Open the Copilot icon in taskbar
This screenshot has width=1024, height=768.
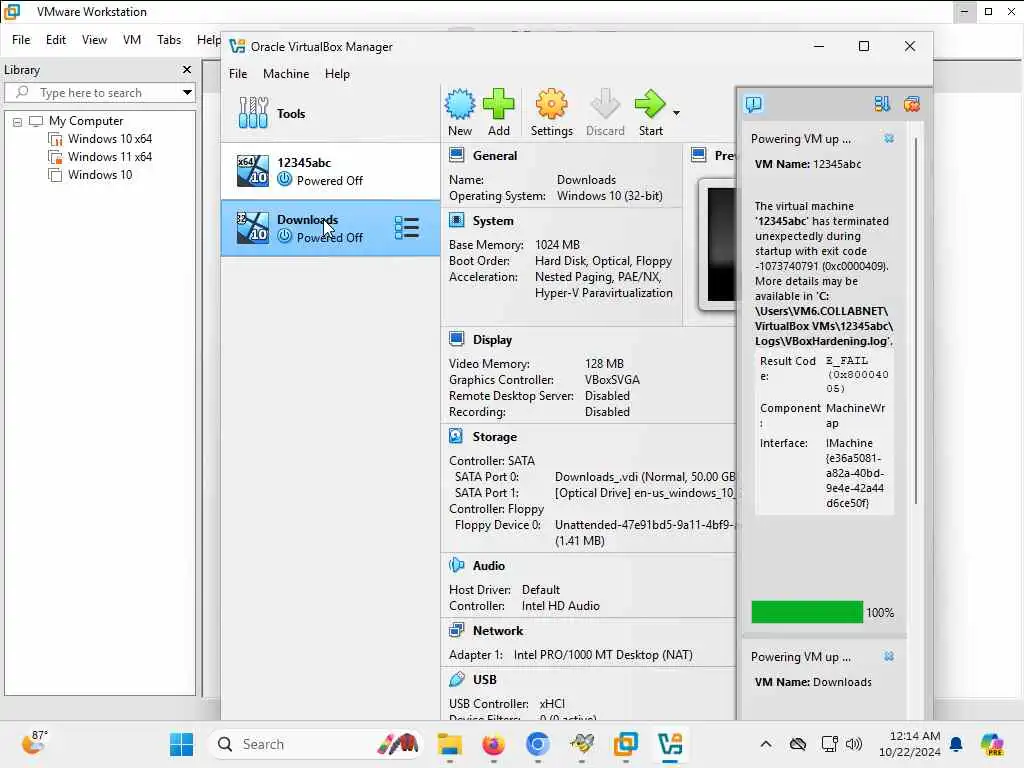992,744
